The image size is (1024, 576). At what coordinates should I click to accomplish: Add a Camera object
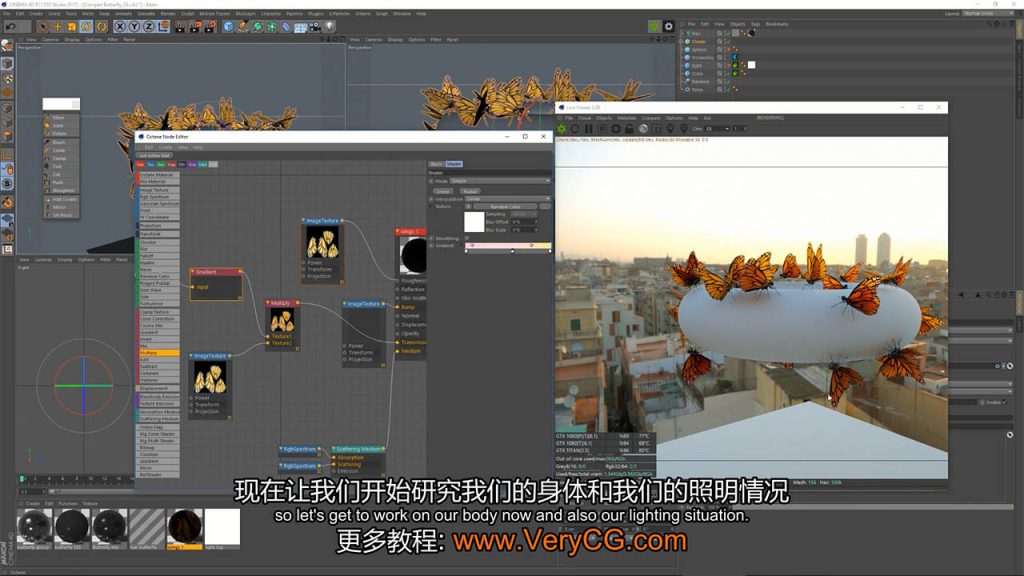(315, 27)
